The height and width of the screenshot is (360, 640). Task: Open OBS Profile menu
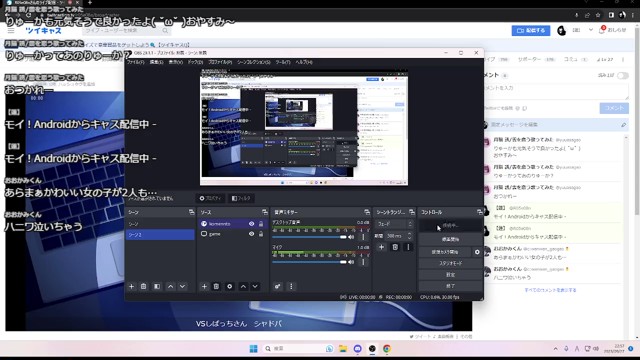220,62
